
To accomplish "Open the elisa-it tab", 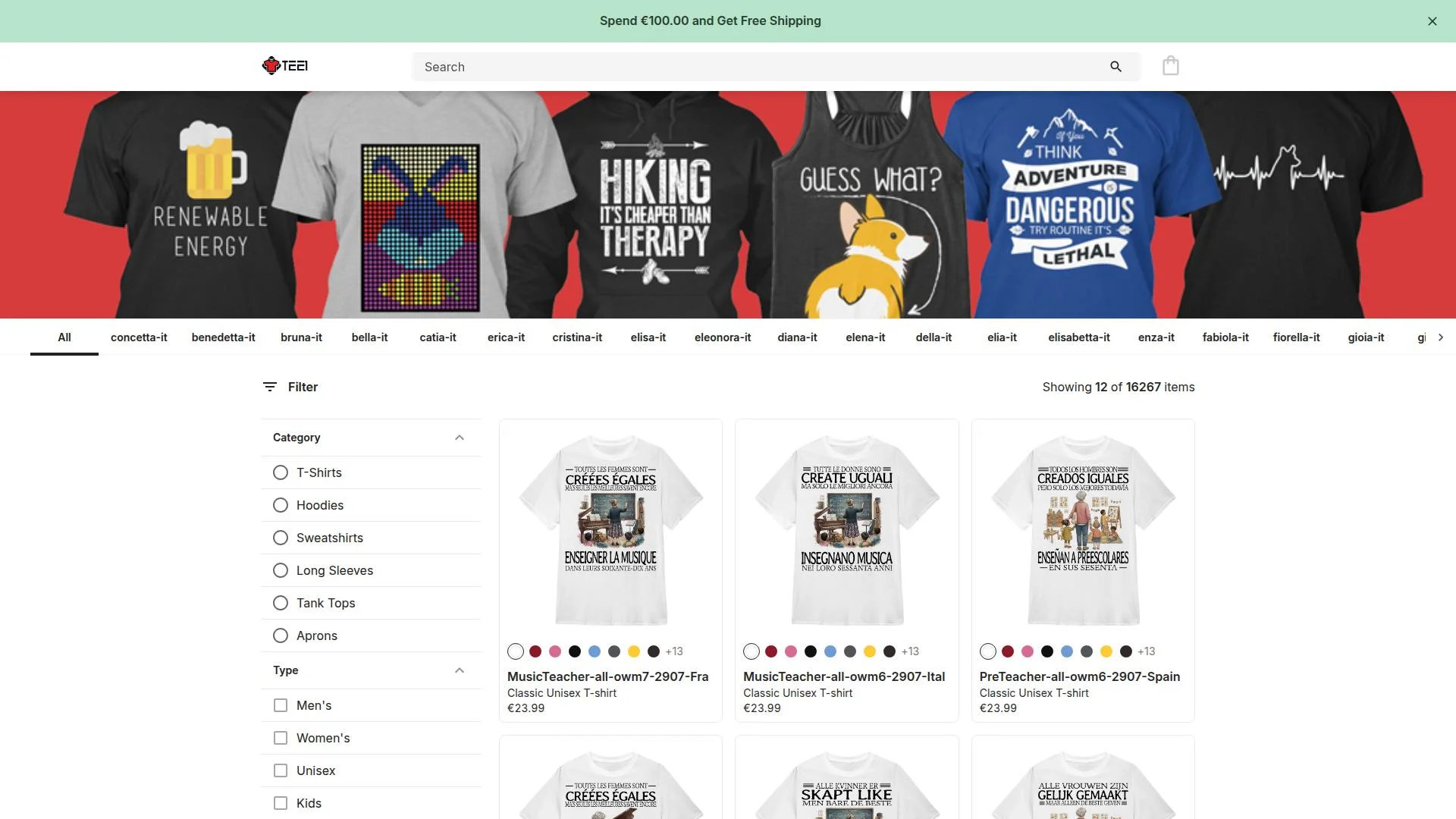I will [648, 337].
